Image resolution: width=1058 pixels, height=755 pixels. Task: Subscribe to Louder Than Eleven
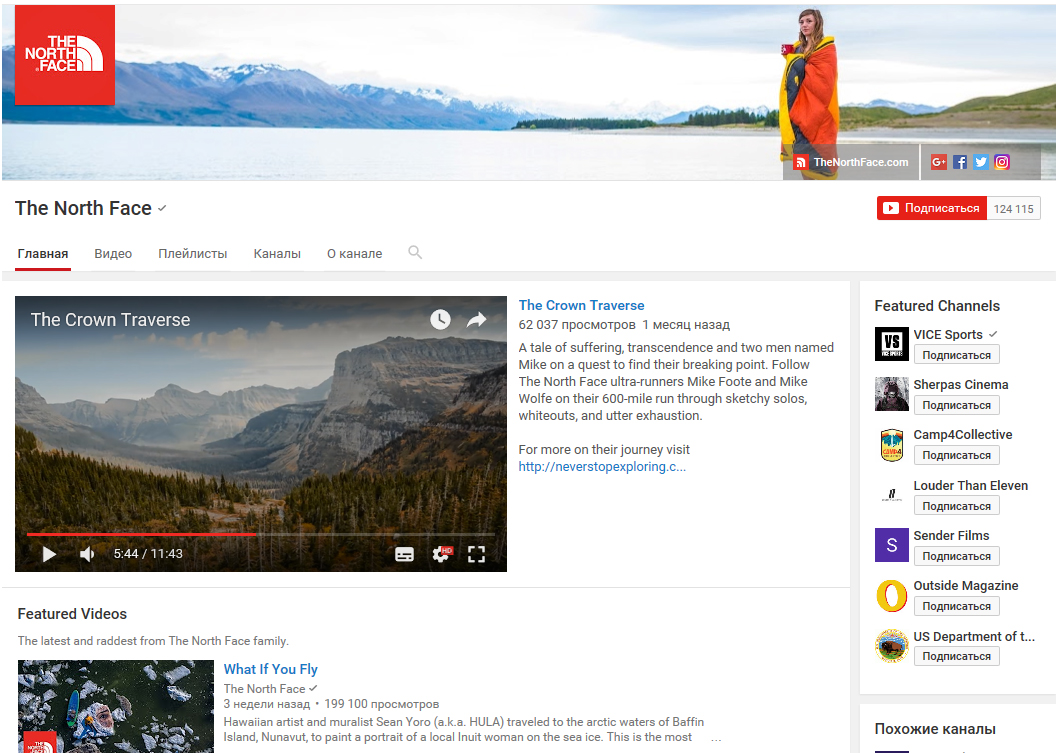(956, 506)
